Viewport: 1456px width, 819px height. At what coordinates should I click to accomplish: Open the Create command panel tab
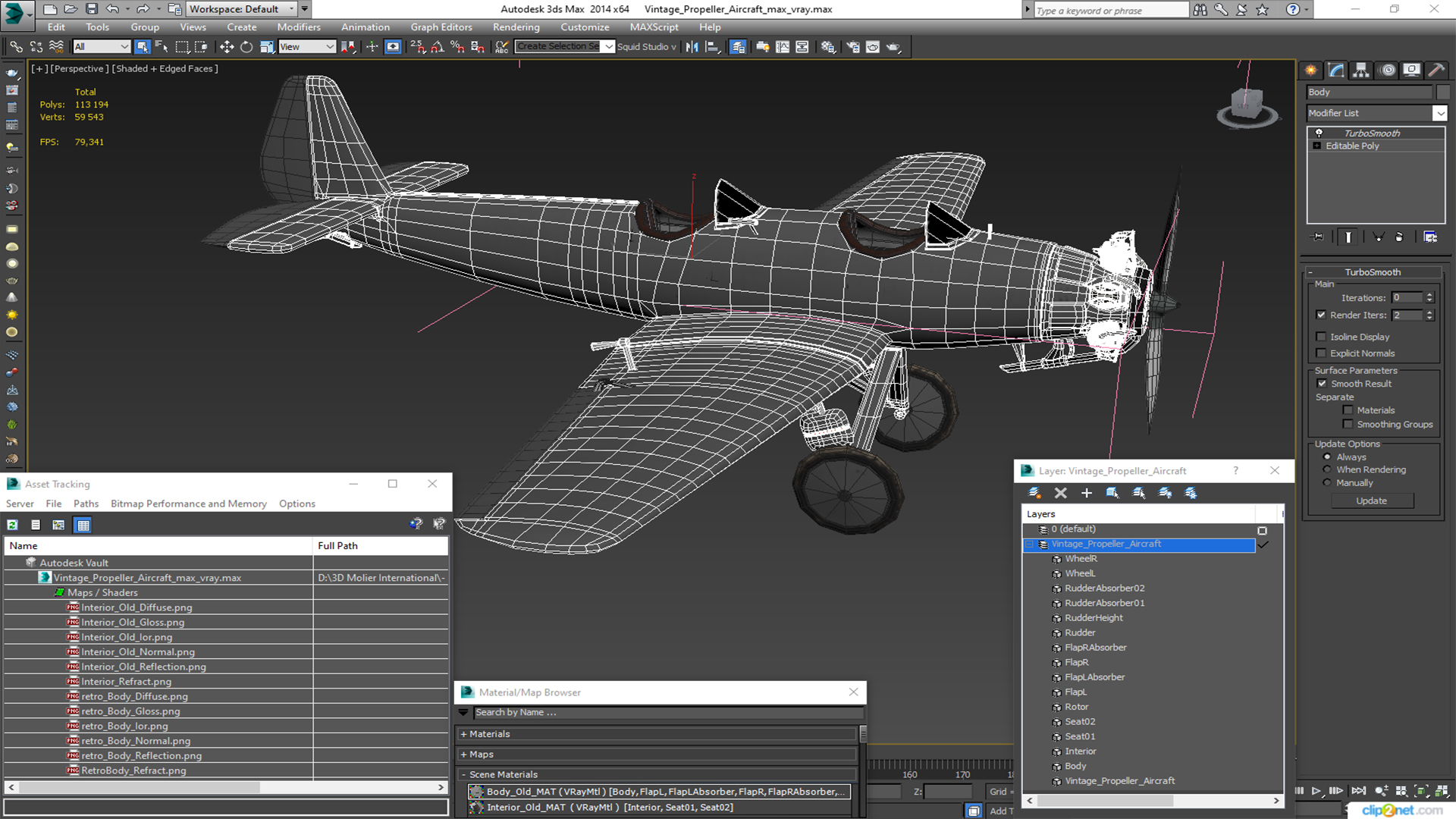click(1311, 71)
